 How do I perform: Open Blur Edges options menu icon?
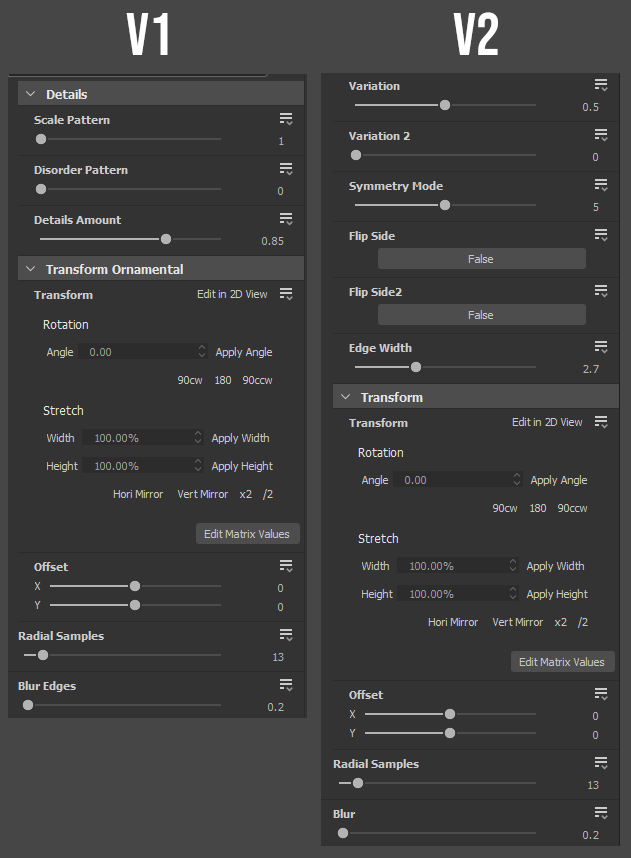[x=286, y=685]
